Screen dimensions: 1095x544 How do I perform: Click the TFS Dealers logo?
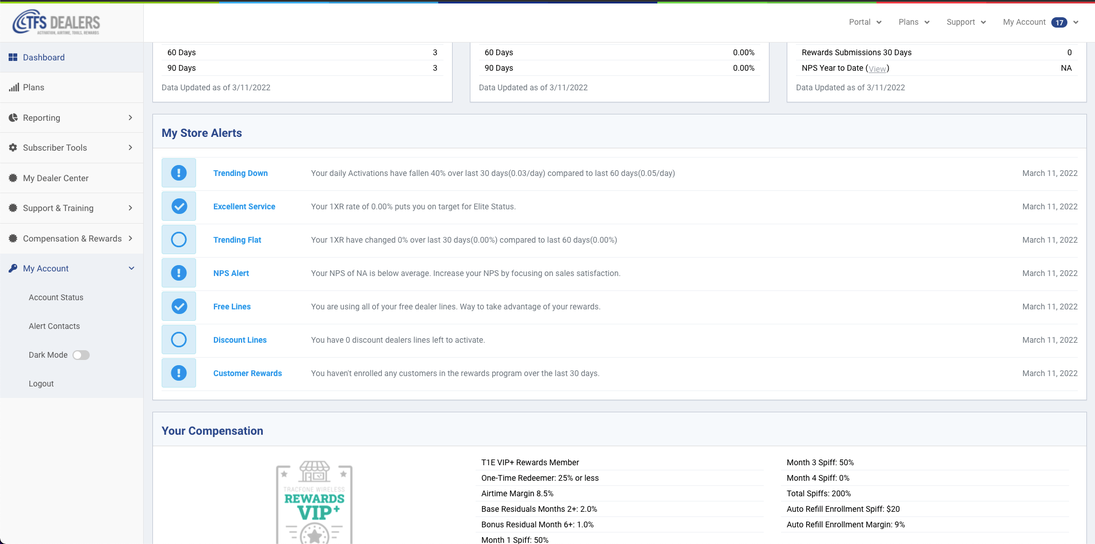pos(57,24)
